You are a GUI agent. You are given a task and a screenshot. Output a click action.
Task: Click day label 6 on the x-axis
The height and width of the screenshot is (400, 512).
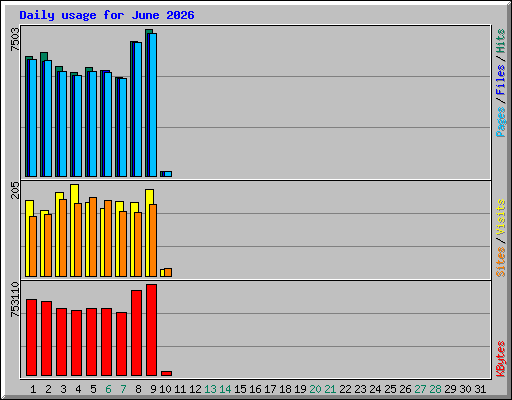click(108, 389)
